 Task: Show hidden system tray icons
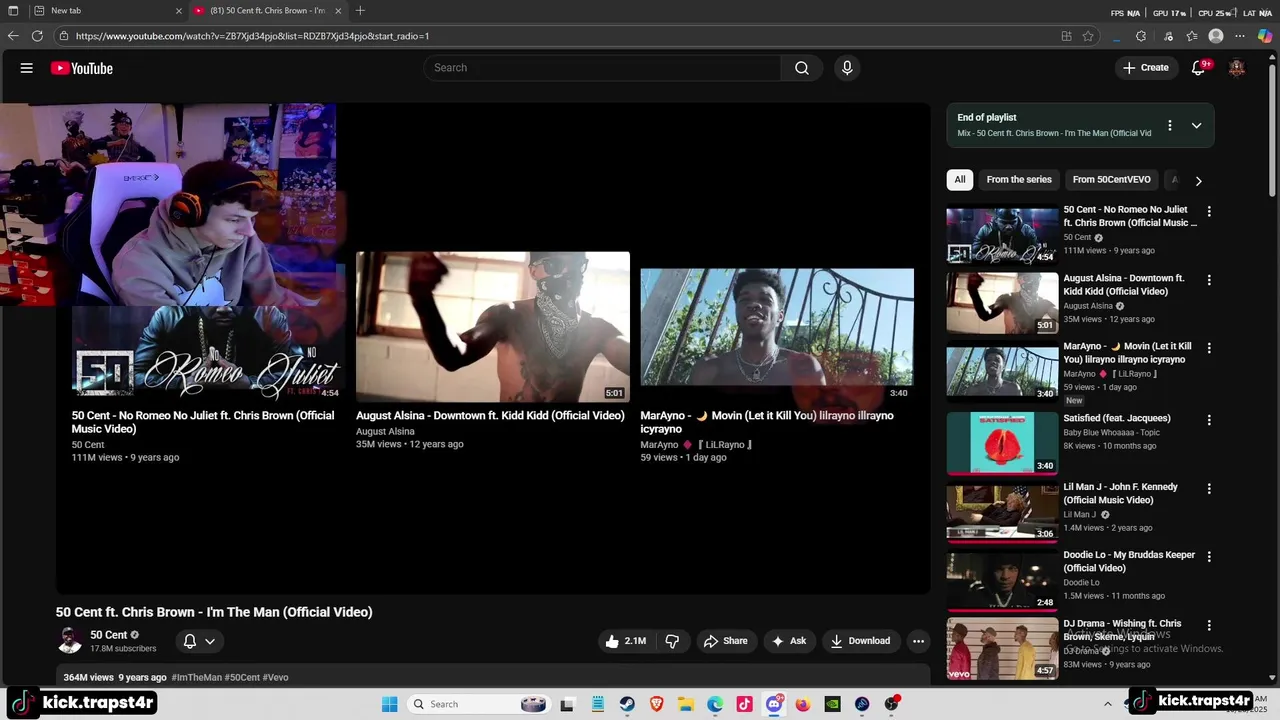[1107, 704]
